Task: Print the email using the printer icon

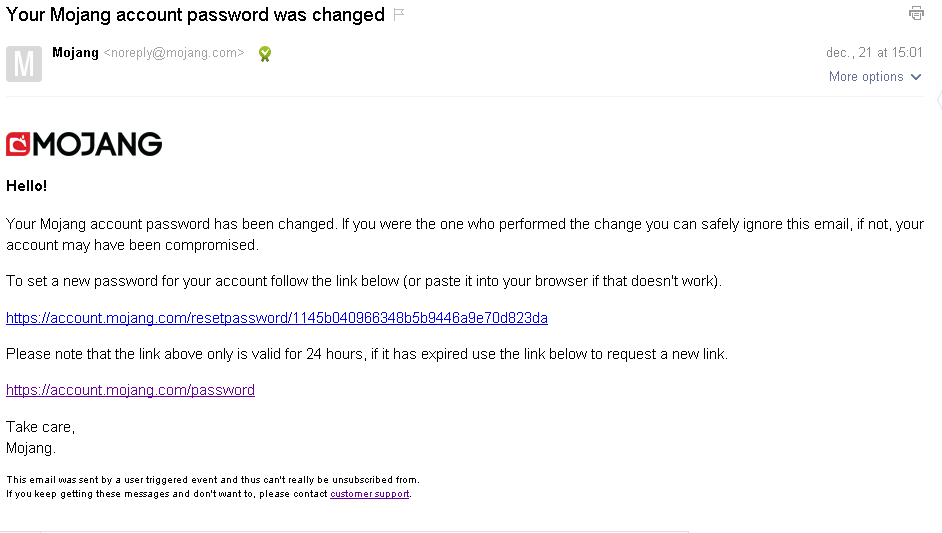Action: point(915,13)
